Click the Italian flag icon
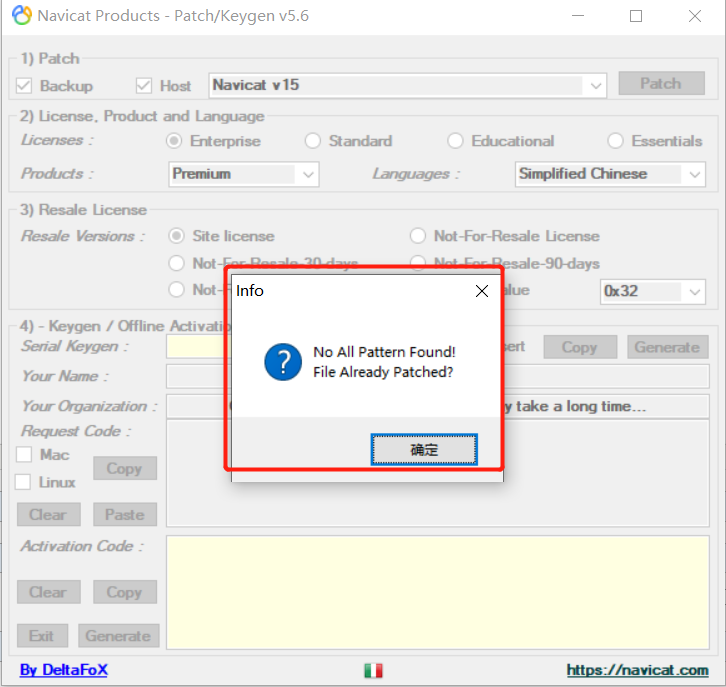This screenshot has width=726, height=687. tap(373, 670)
